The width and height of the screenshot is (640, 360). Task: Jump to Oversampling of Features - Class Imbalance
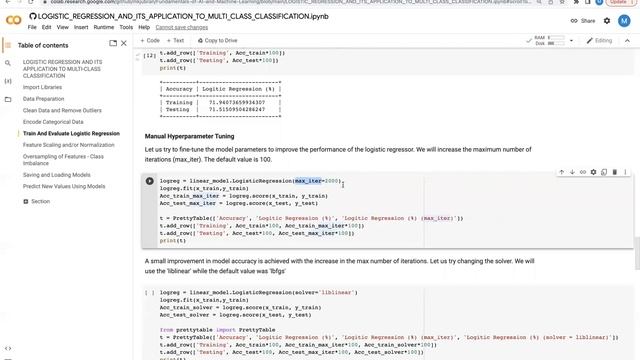[x=63, y=160]
